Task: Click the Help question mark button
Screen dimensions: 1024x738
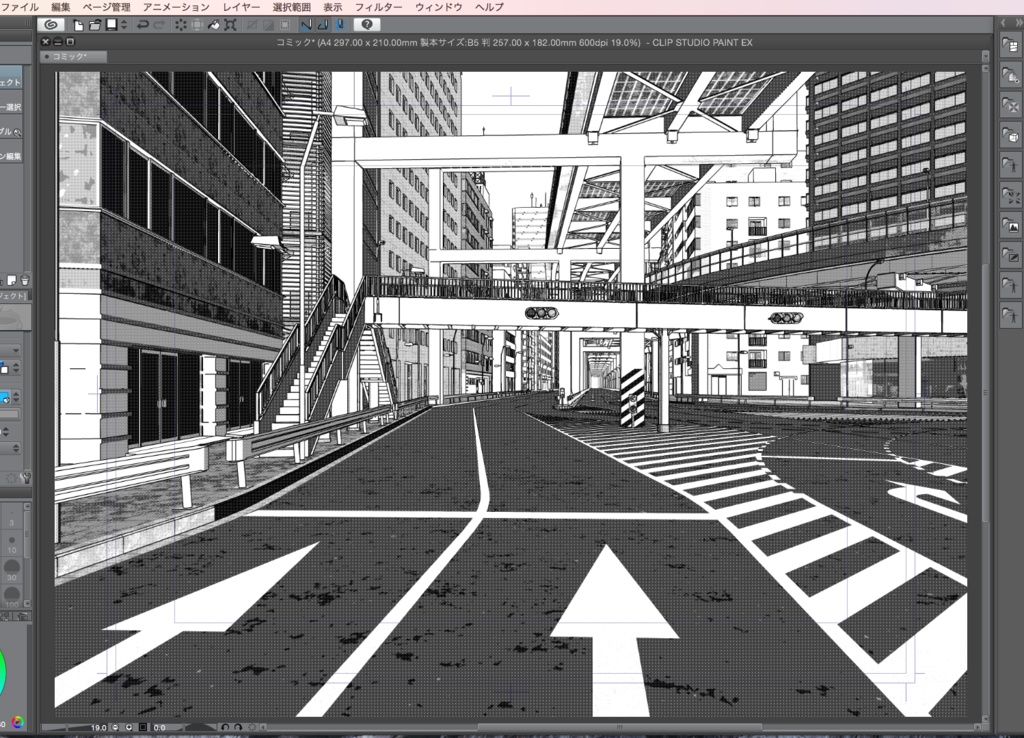Action: tap(367, 25)
